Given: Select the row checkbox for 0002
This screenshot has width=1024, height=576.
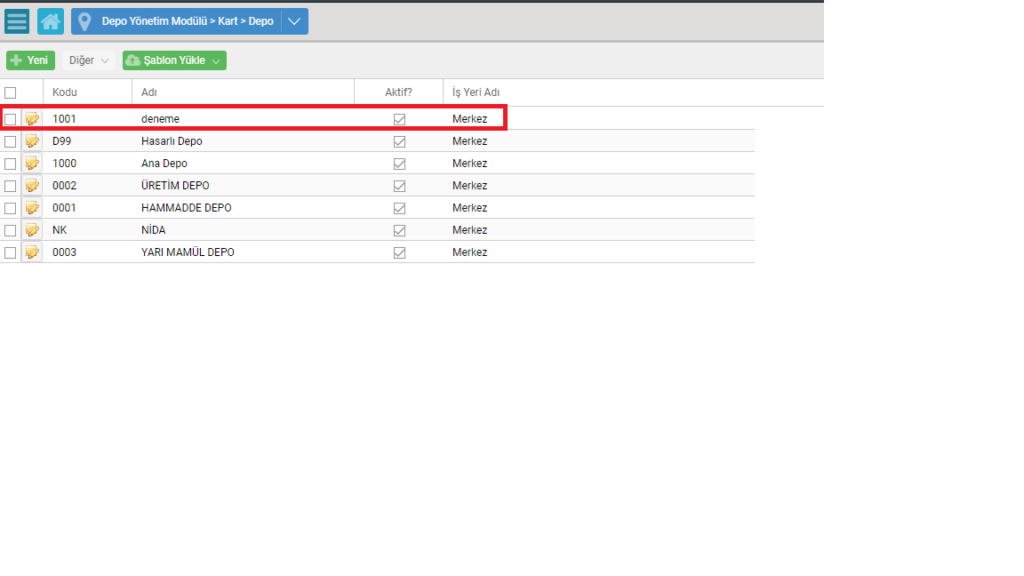Looking at the screenshot, I should tap(10, 186).
